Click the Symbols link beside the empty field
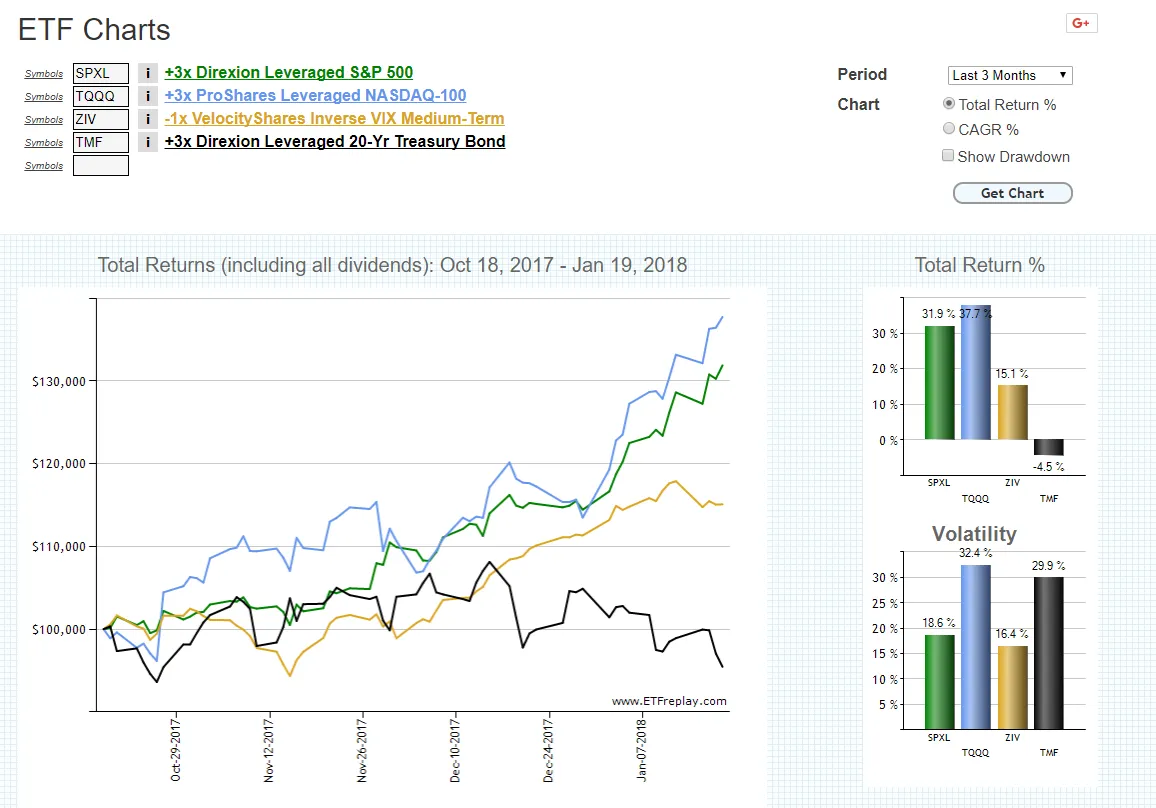Viewport: 1156px width, 808px height. coord(43,166)
